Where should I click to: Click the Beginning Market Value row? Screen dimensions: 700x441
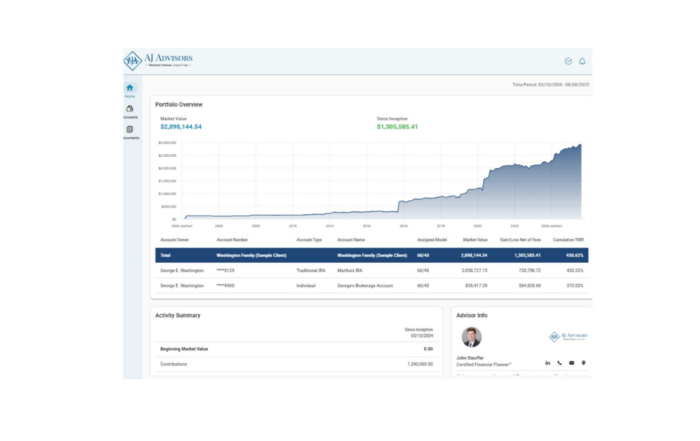tap(296, 349)
